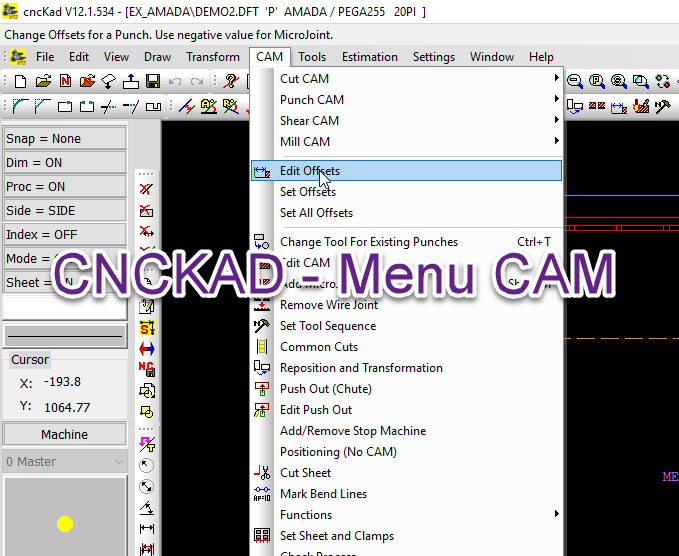Choose Change Tool For Existing Punches
679x556 pixels.
pyautogui.click(x=406, y=242)
